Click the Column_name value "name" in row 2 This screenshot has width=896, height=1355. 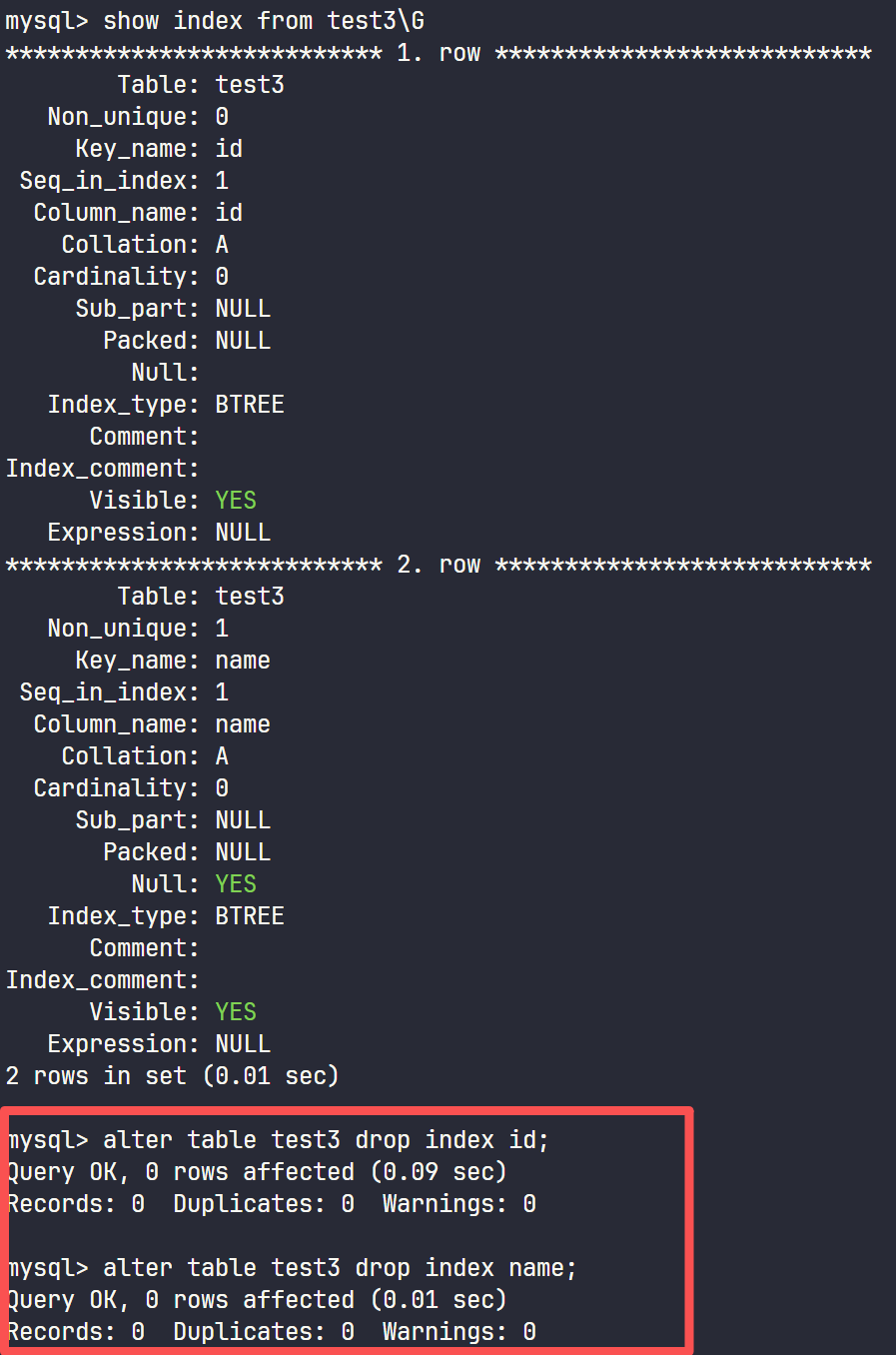click(x=243, y=724)
